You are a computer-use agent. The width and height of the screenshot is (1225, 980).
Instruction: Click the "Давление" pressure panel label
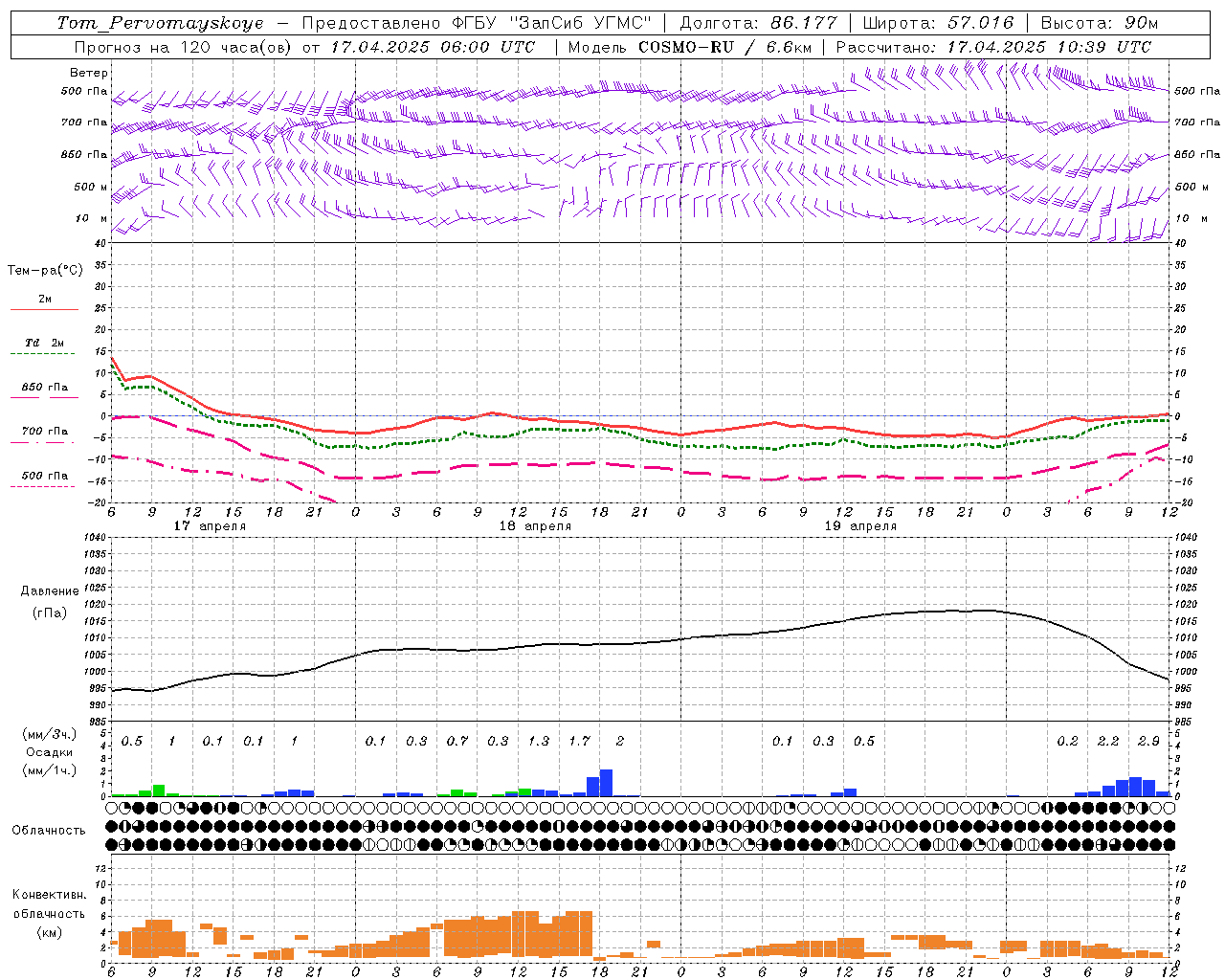point(50,591)
